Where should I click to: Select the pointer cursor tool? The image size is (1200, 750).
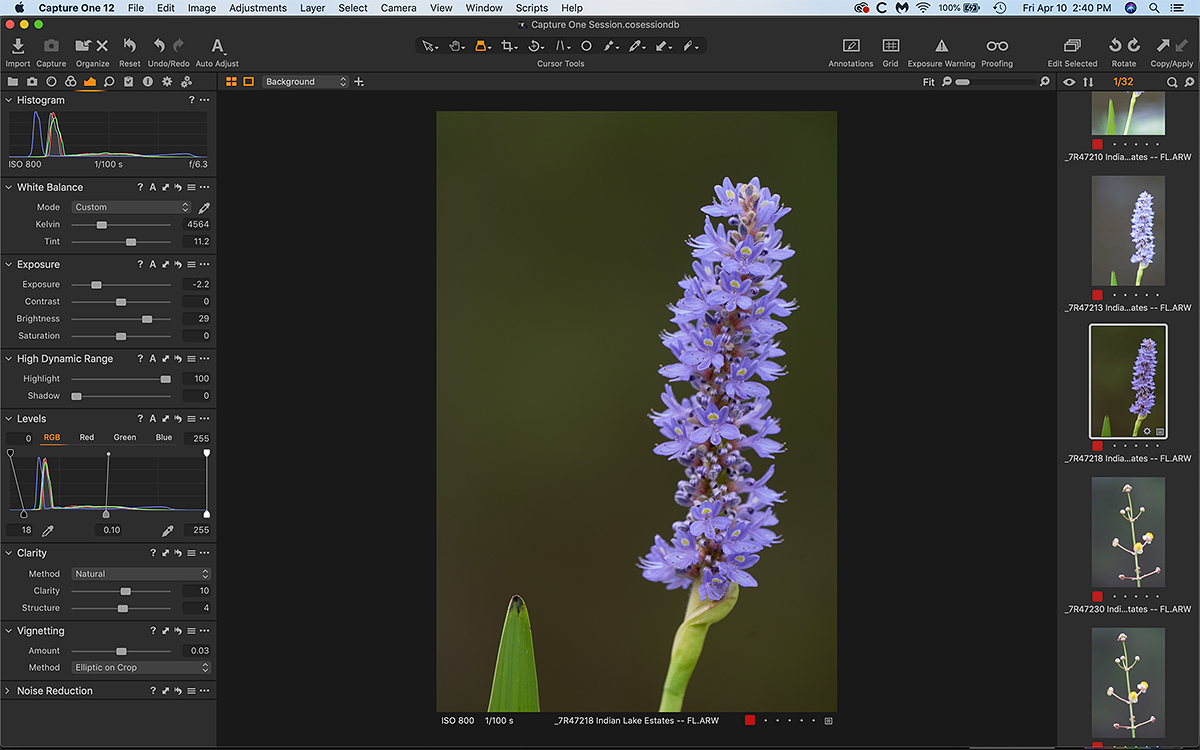point(428,46)
